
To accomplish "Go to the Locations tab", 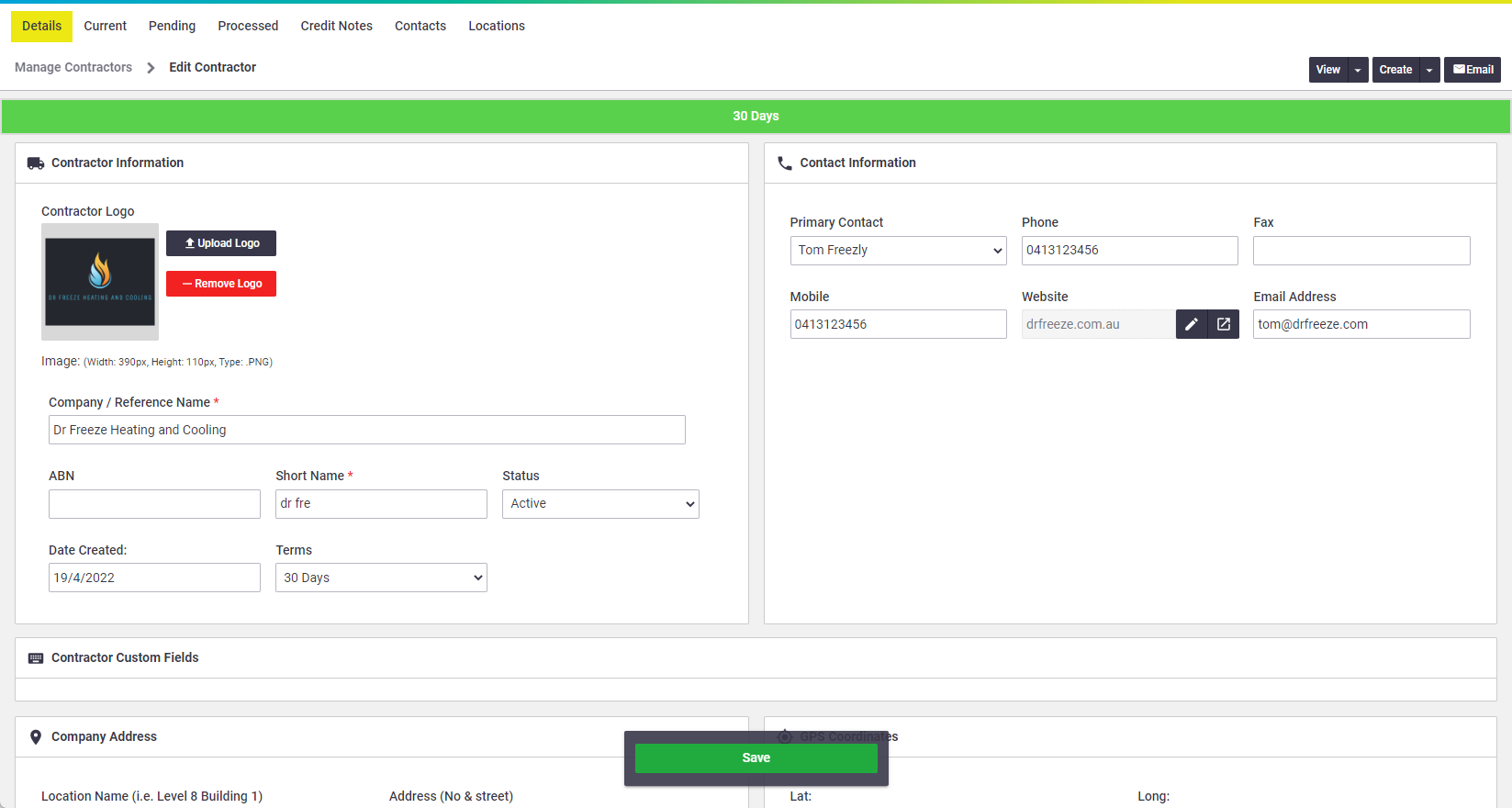I will [x=497, y=26].
